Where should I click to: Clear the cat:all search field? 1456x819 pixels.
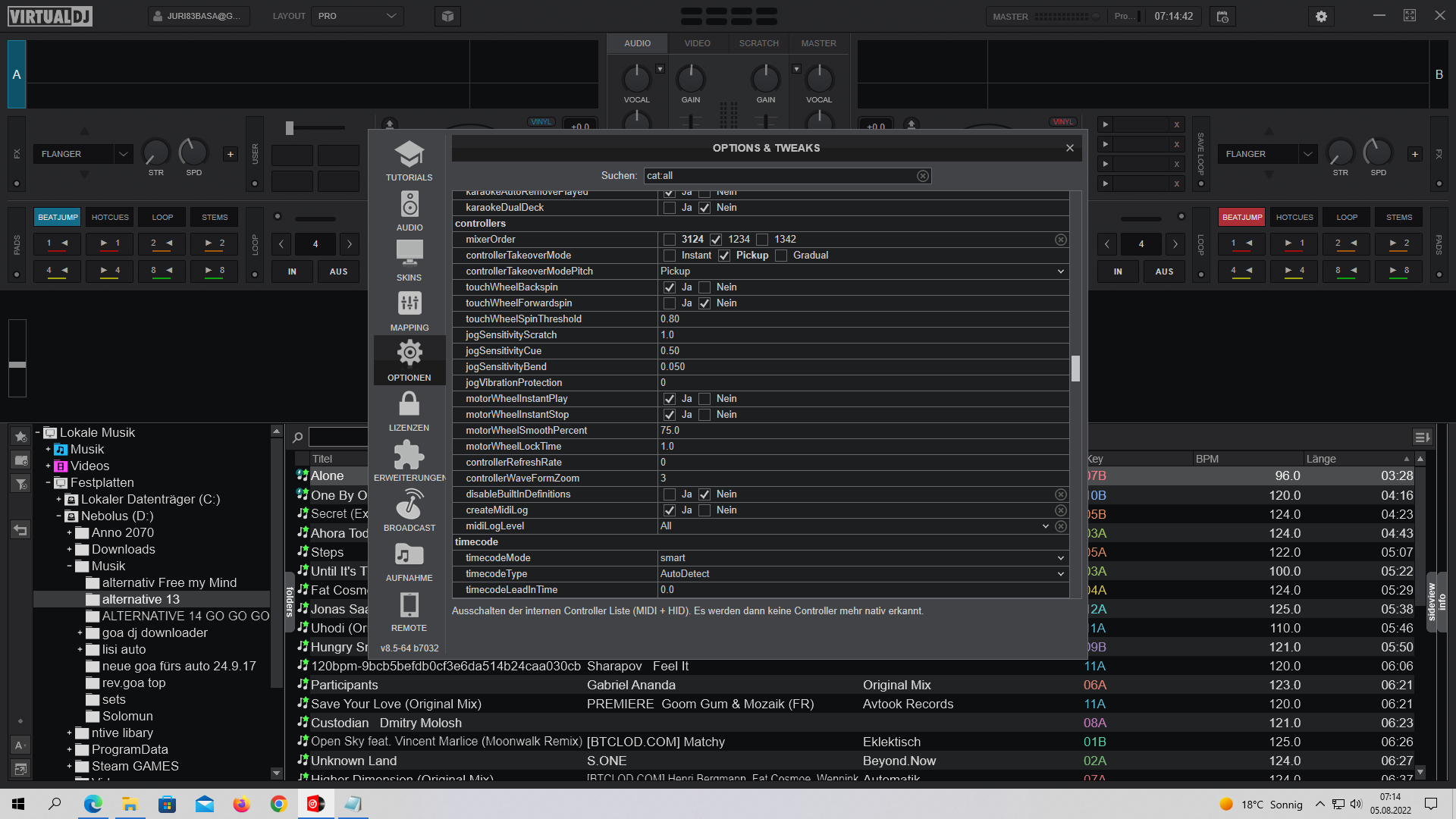coord(922,176)
